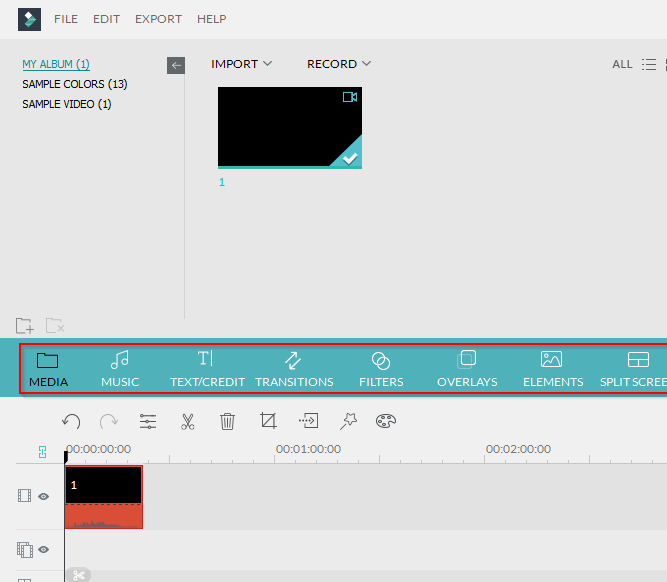Open the TRANSITIONS tab

click(x=294, y=369)
